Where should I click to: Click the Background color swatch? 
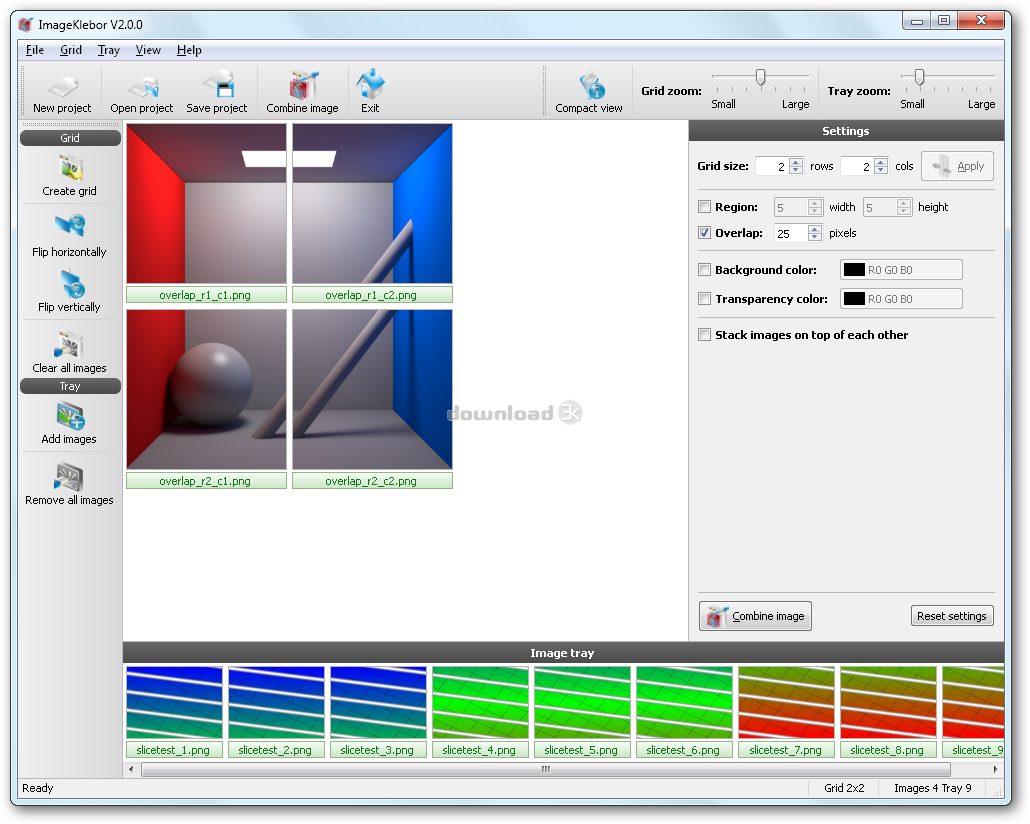tap(853, 270)
